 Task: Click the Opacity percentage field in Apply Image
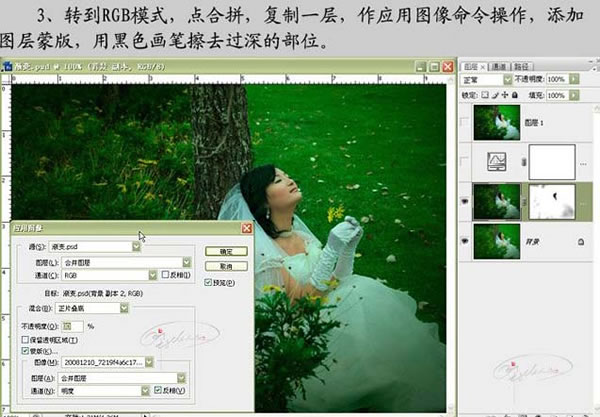pos(72,326)
